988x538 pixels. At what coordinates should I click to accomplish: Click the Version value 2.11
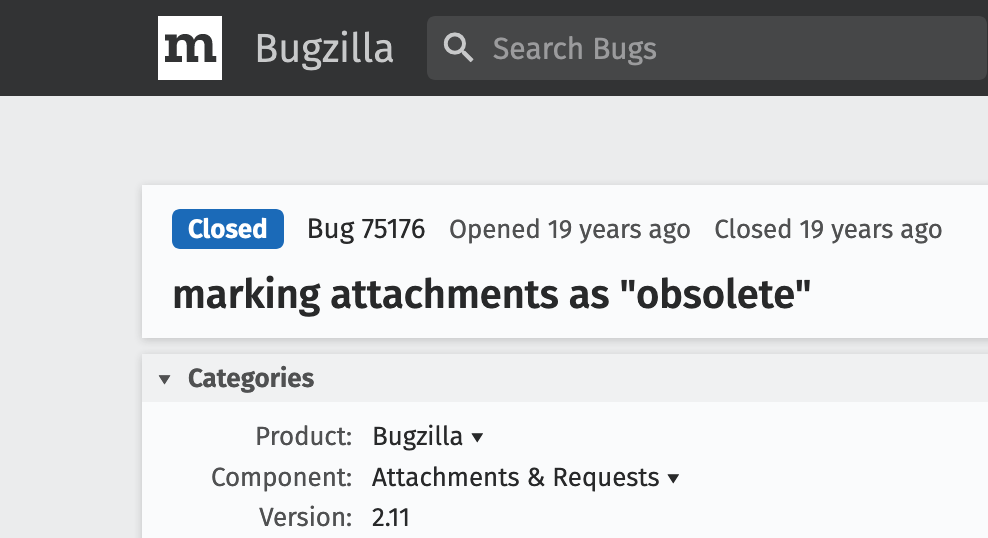(x=391, y=518)
